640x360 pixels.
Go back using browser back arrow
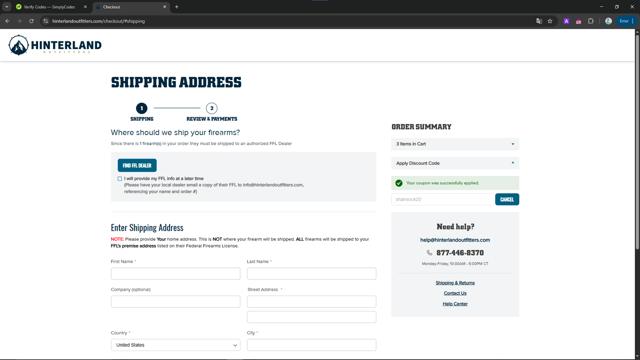7,21
